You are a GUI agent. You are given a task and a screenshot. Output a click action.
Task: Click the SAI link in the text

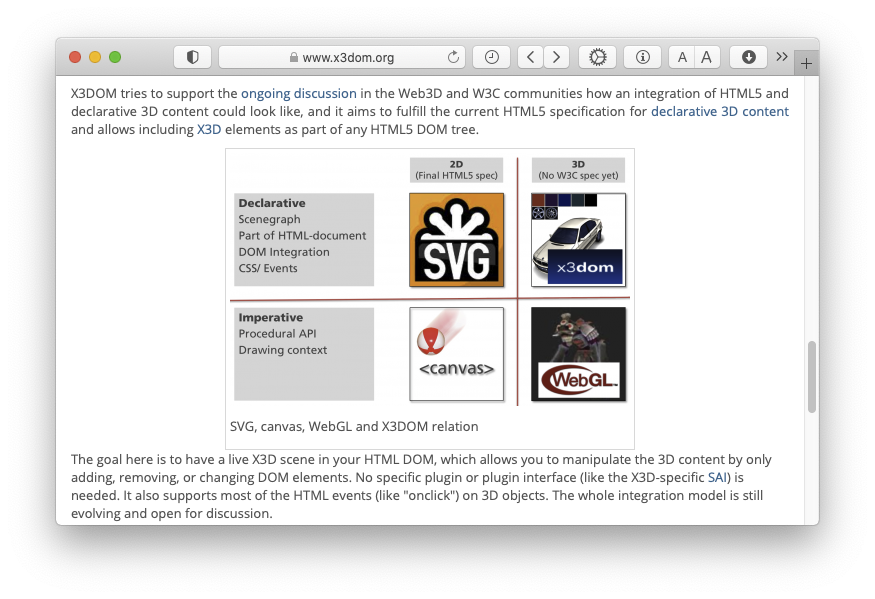(x=718, y=478)
